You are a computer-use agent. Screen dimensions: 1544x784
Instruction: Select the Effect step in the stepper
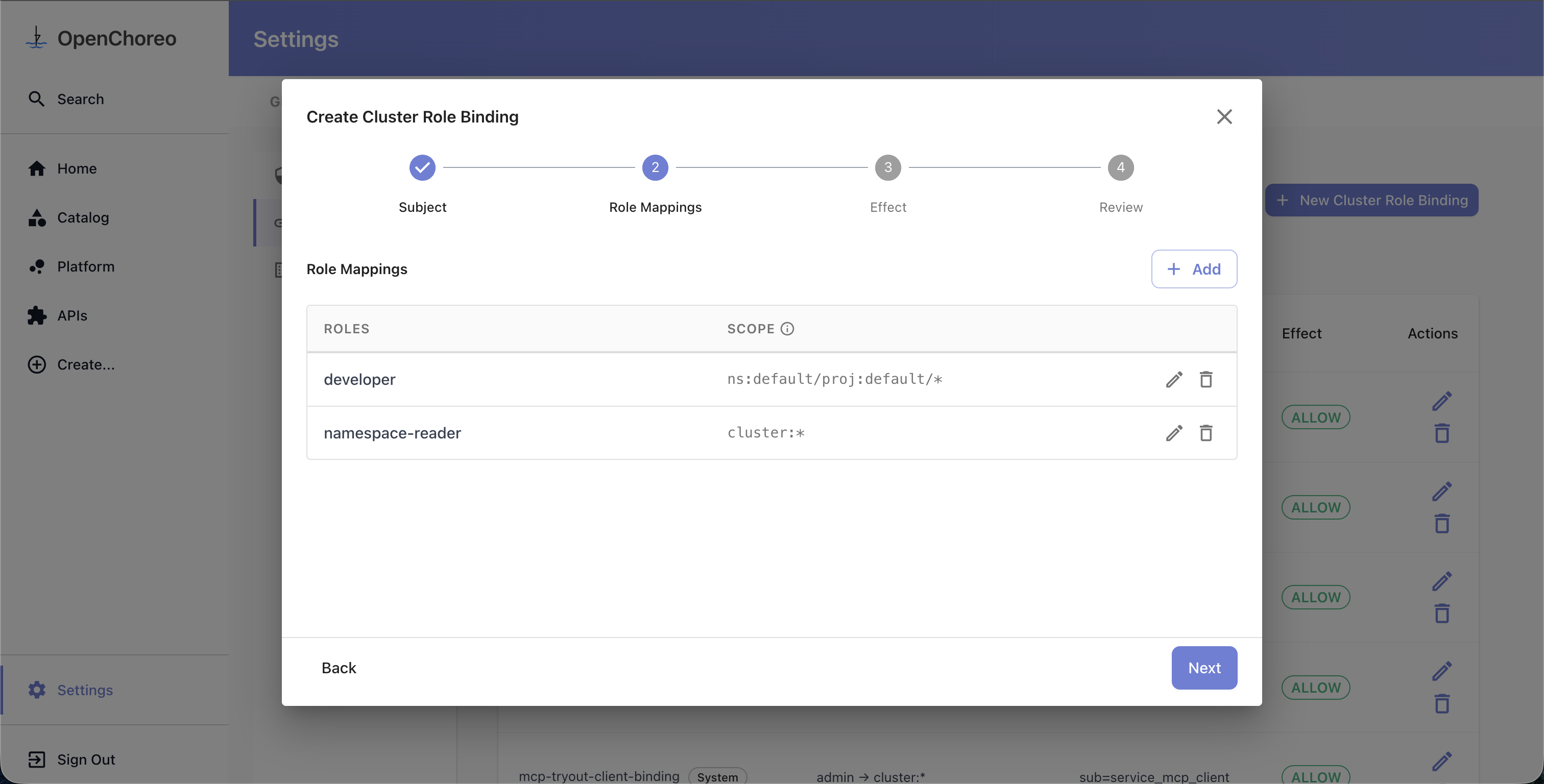888,168
